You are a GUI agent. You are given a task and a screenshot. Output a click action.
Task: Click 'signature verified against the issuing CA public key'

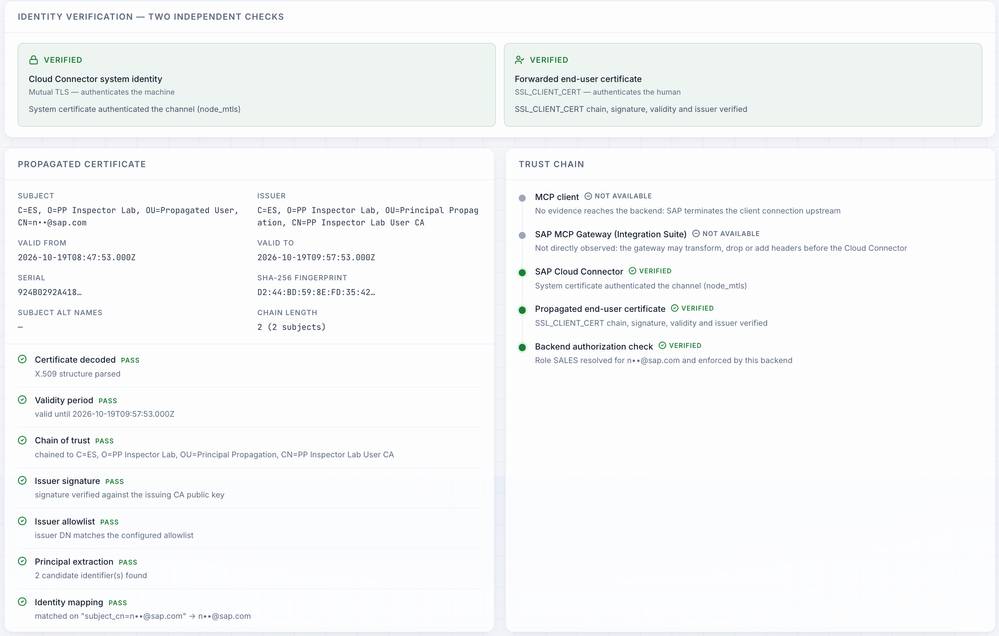(x=129, y=495)
